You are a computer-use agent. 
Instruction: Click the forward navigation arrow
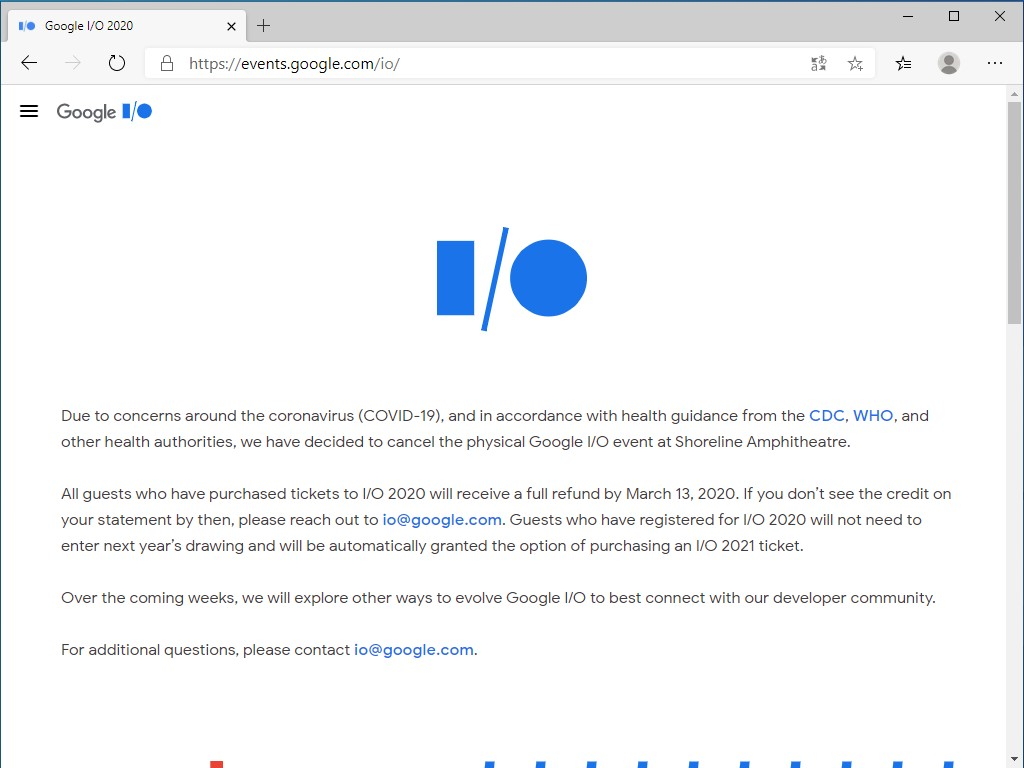[72, 62]
